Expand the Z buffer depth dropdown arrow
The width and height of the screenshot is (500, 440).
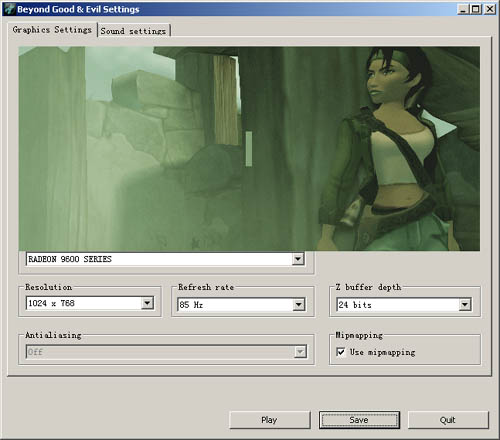click(465, 304)
